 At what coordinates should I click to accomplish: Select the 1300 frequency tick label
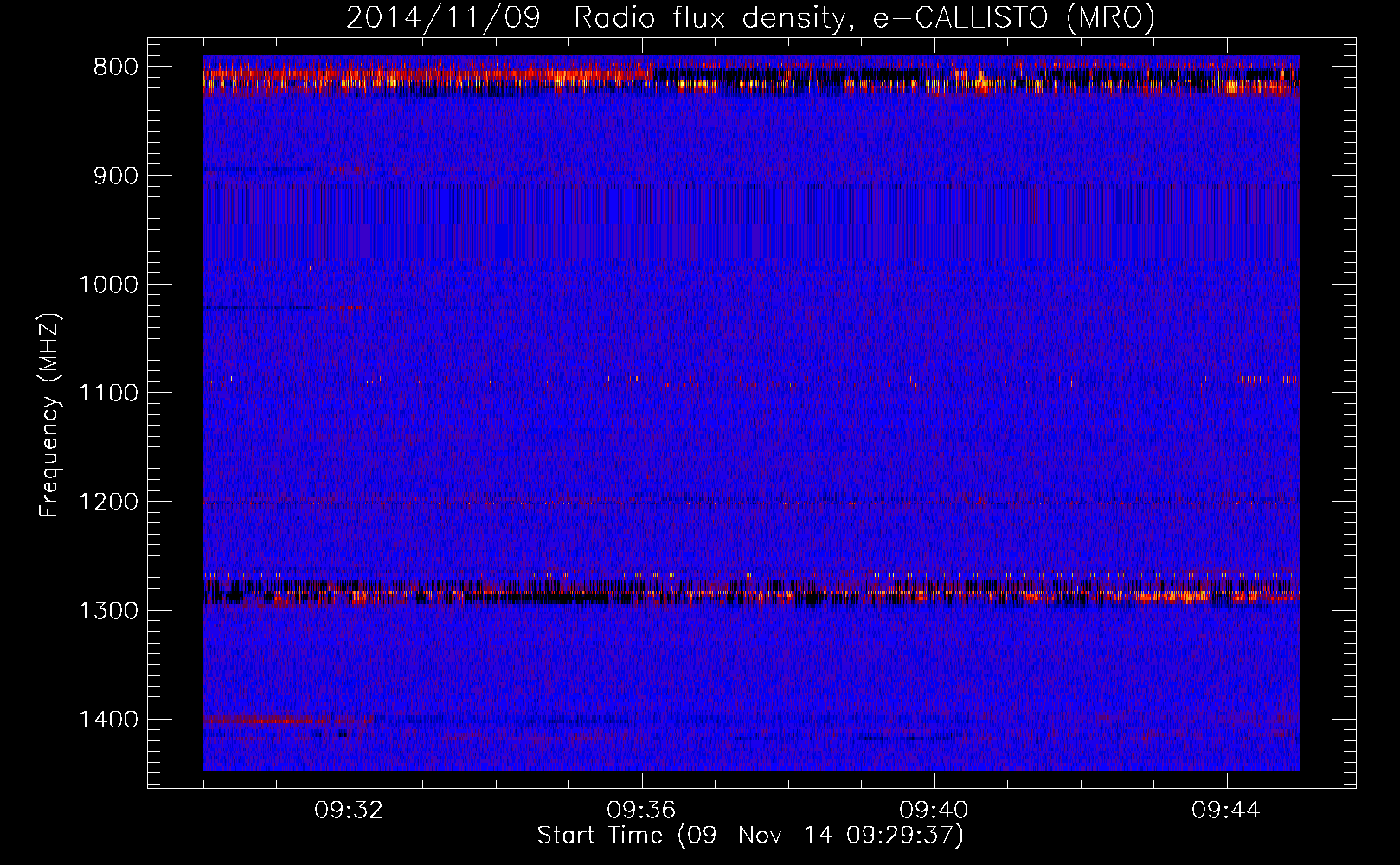[x=108, y=611]
